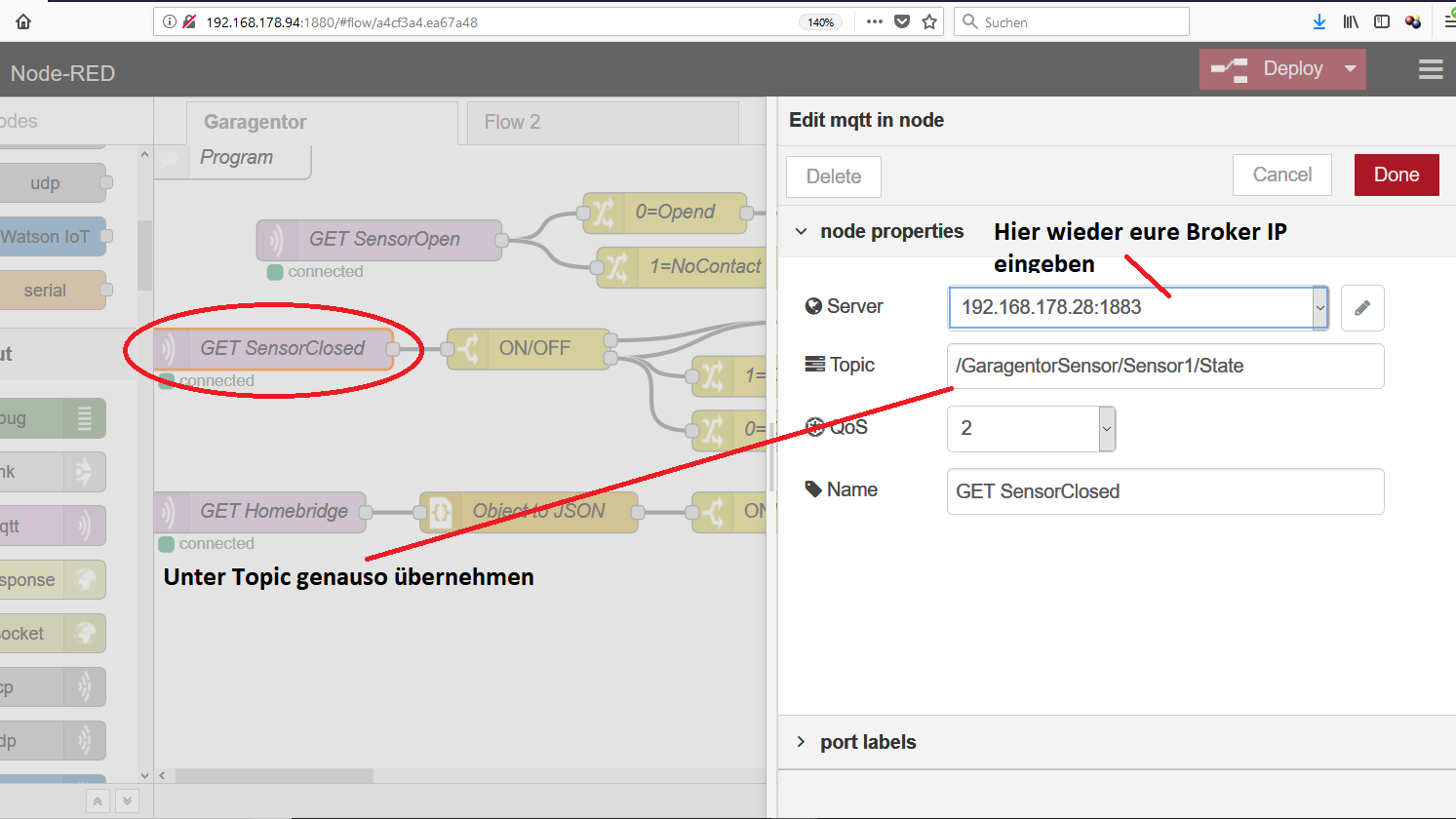1456x819 pixels.
Task: Toggle the Firefox sidebar view icon
Action: point(1382,21)
